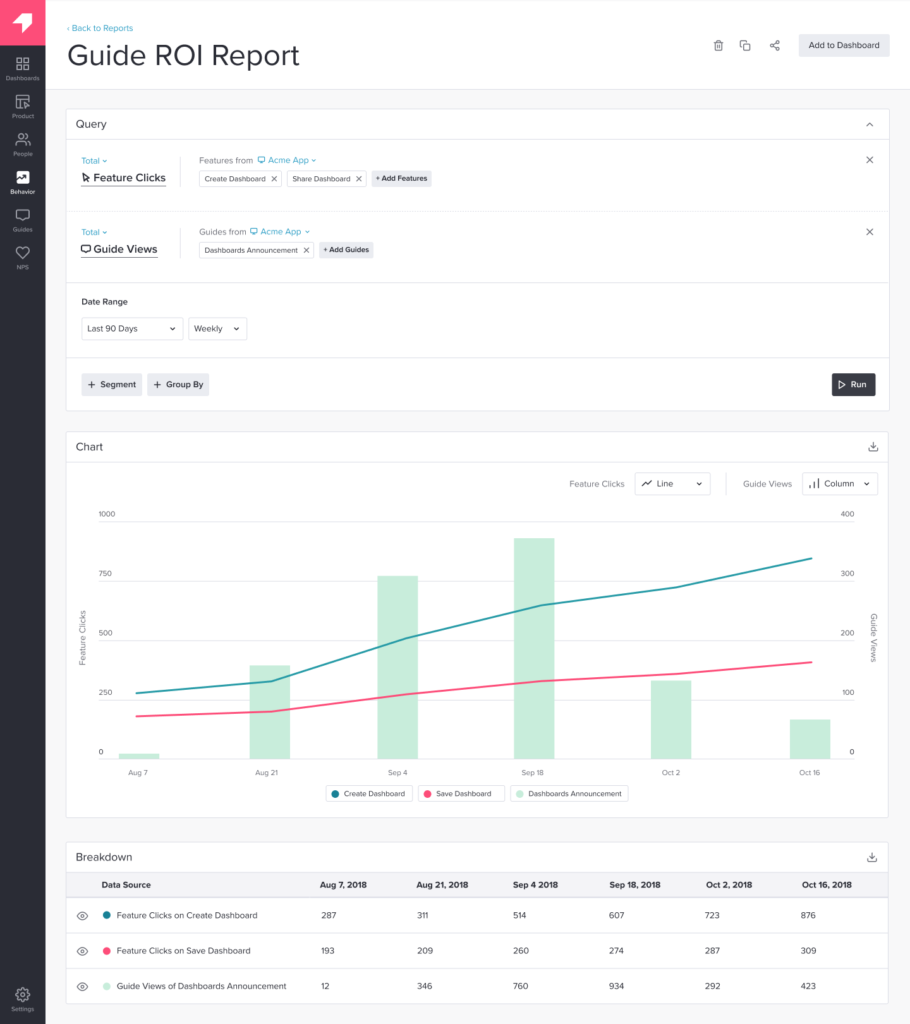The height and width of the screenshot is (1024, 910).
Task: Open the Total dropdown above Feature Clicks
Action: [94, 161]
